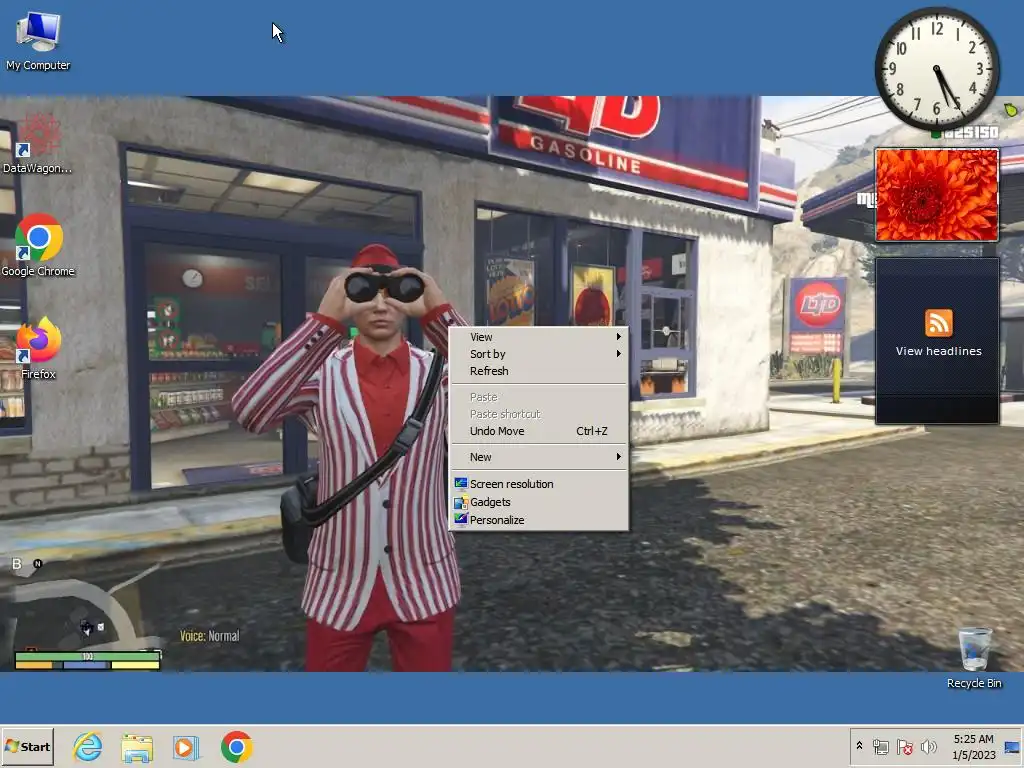Select the DataWagon desktop shortcut
Screen dimensions: 1024x768
tap(37, 144)
